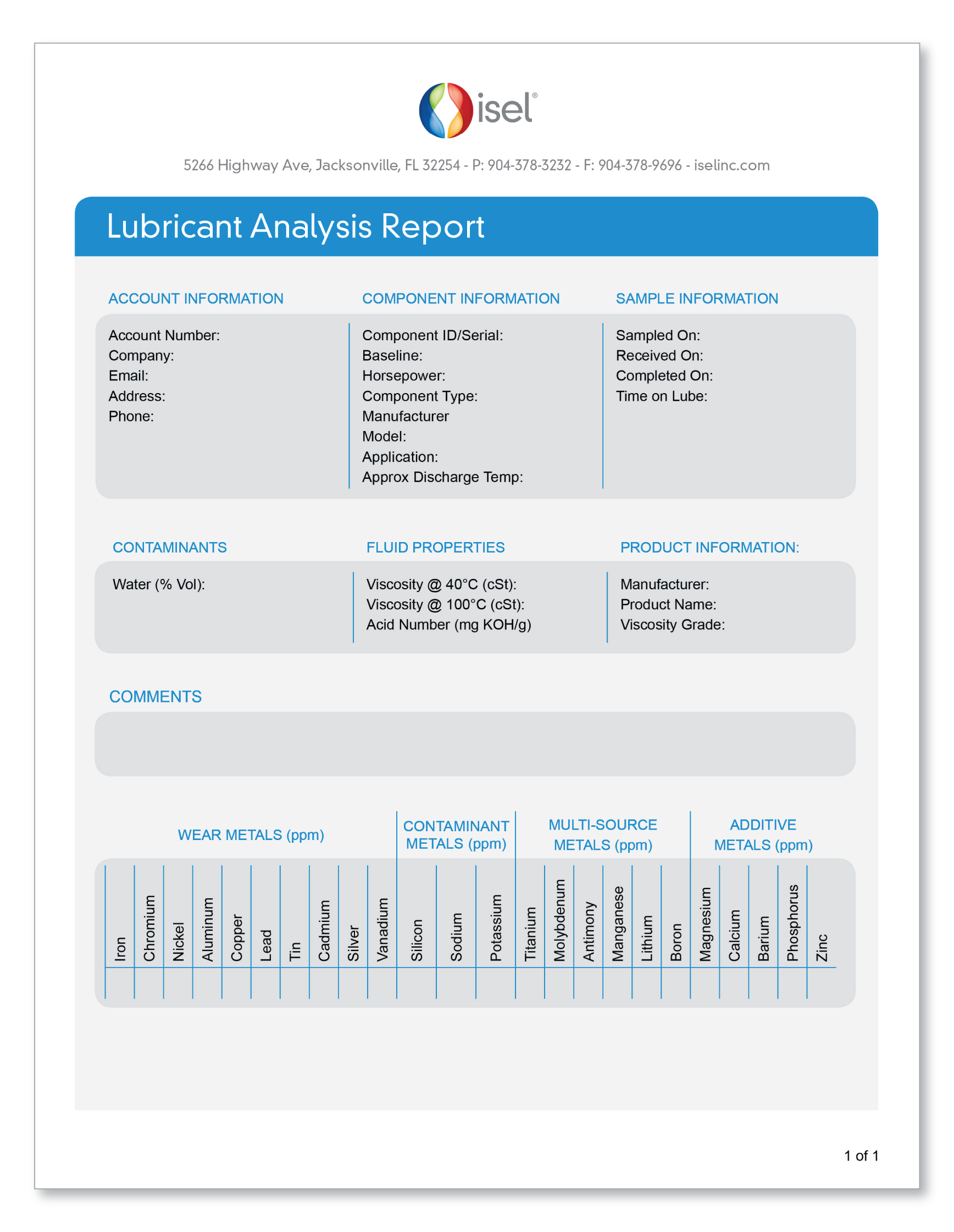
Task: Click the Lubricant Analysis Report title banner
Action: point(476,226)
